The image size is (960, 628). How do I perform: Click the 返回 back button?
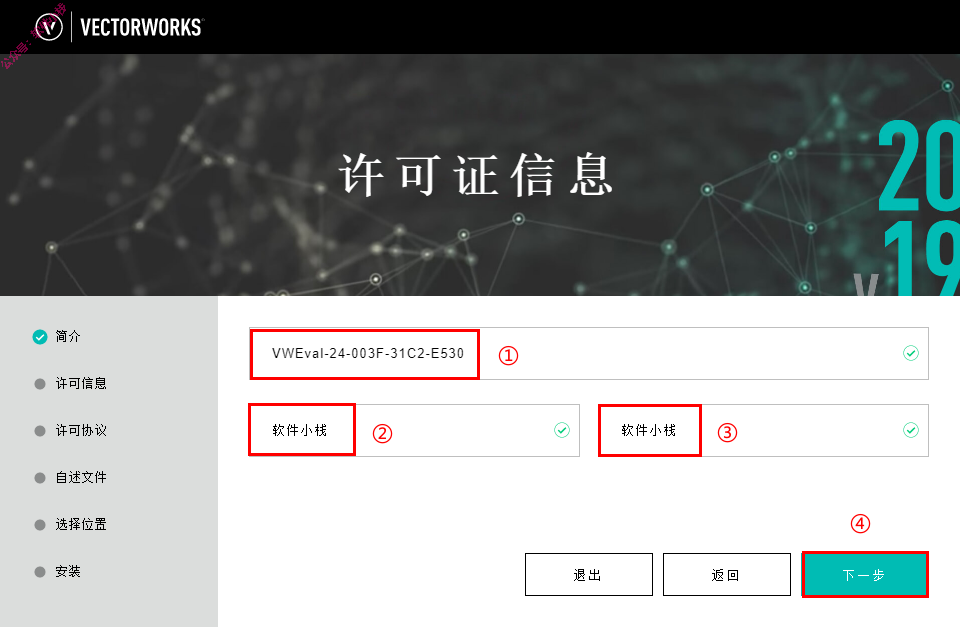click(727, 575)
